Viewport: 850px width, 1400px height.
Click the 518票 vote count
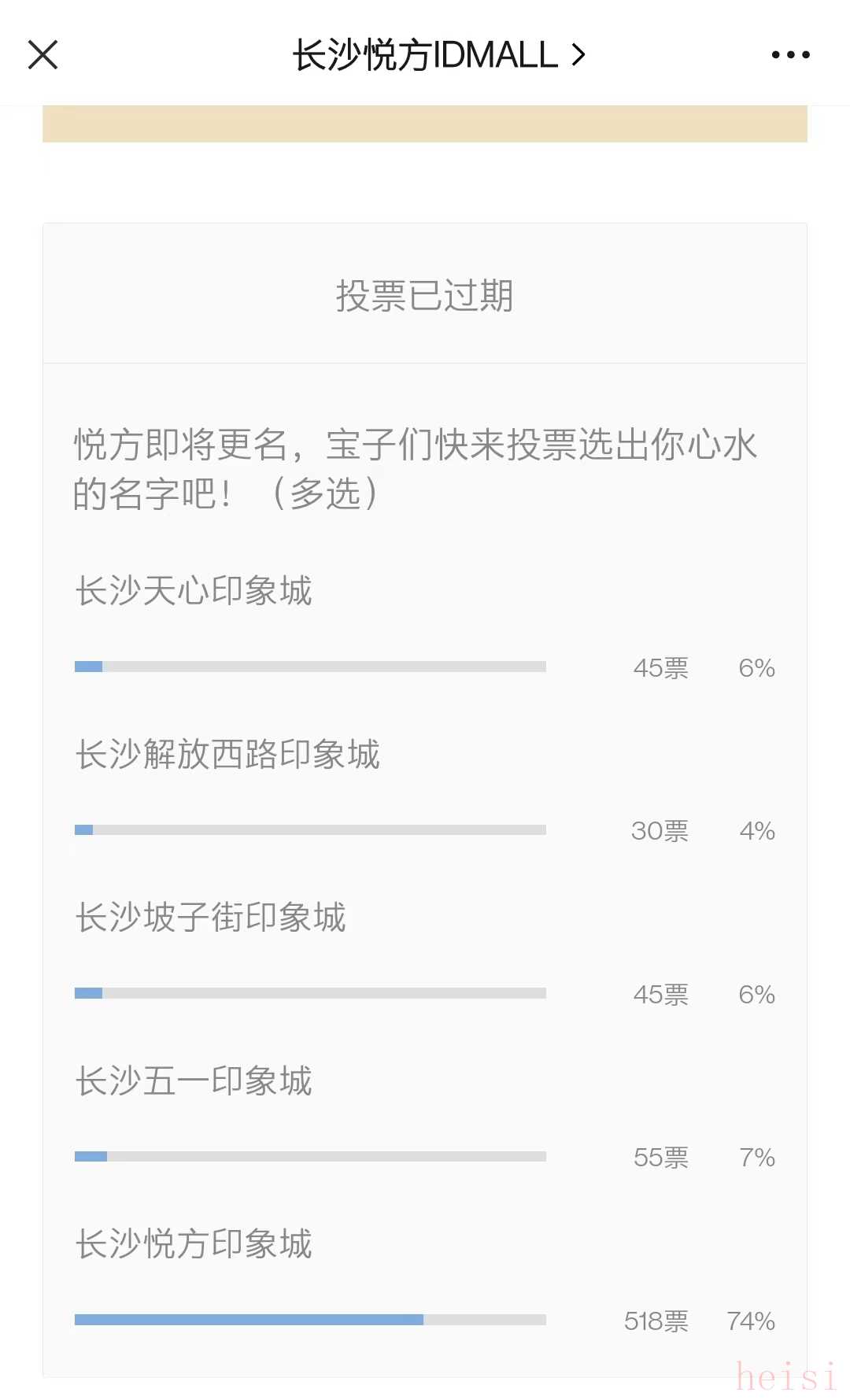pos(656,1321)
